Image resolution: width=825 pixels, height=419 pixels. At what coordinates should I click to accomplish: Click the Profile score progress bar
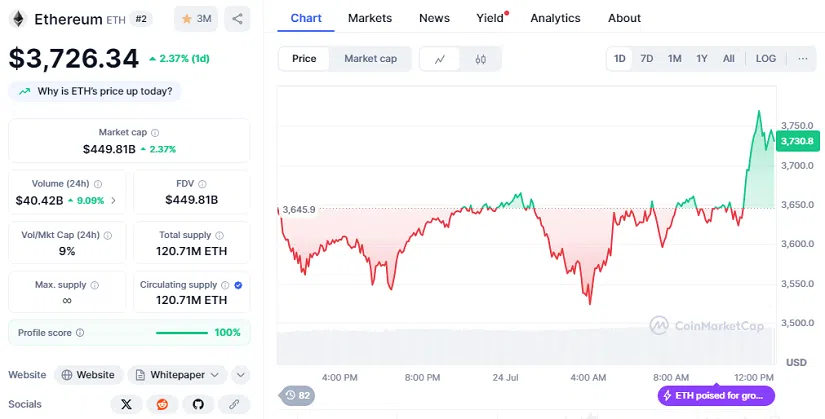pyautogui.click(x=184, y=332)
